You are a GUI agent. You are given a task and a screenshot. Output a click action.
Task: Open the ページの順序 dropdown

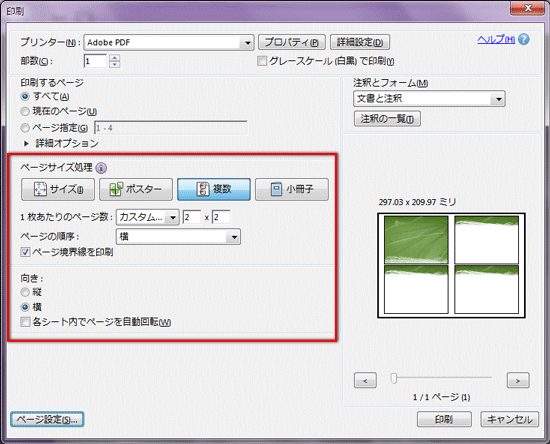pos(178,237)
